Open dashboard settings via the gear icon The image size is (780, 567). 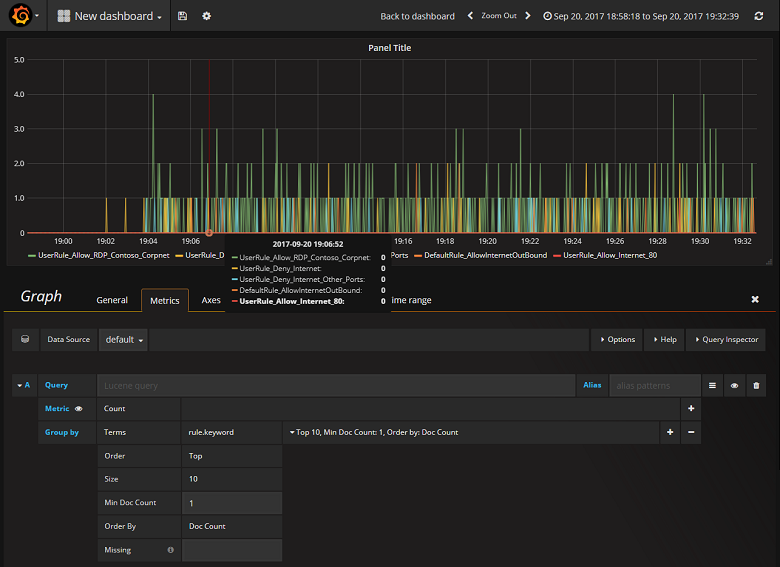(207, 16)
